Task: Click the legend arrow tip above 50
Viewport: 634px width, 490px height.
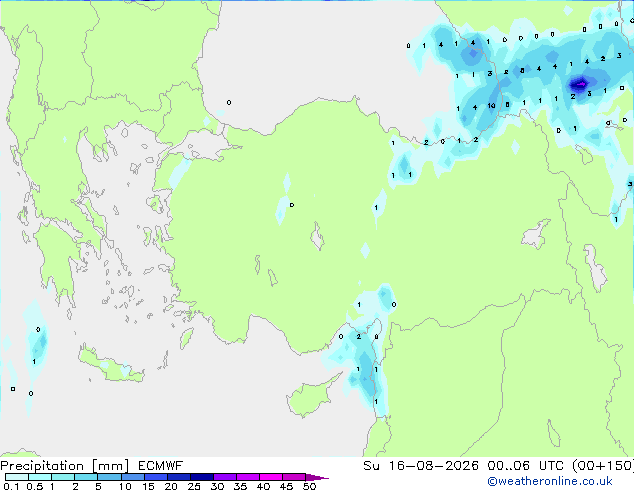Action: tap(317, 477)
